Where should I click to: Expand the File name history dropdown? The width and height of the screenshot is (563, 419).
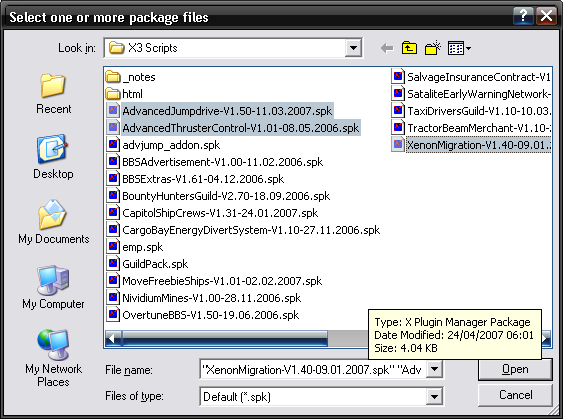(x=434, y=369)
